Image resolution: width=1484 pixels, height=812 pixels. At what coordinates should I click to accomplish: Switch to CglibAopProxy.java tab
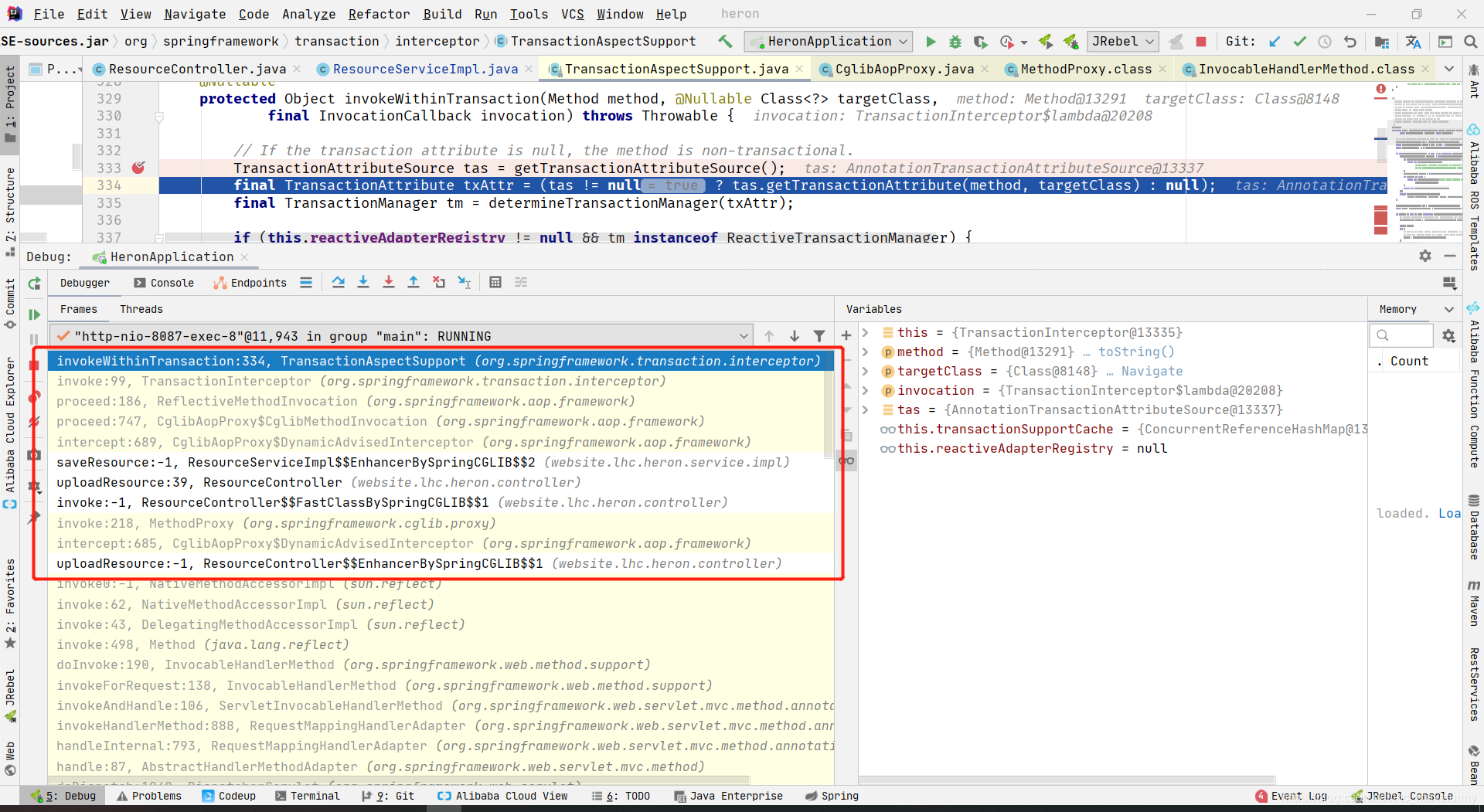(x=904, y=69)
